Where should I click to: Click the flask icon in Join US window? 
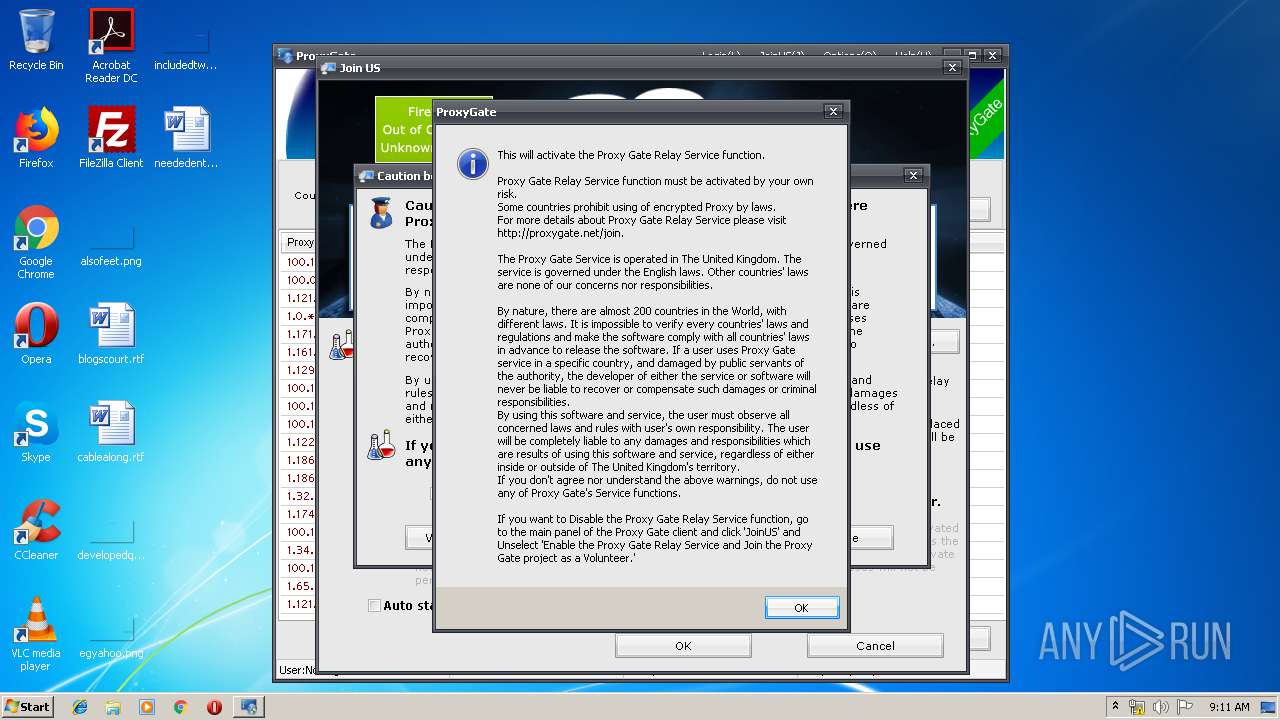tap(341, 345)
